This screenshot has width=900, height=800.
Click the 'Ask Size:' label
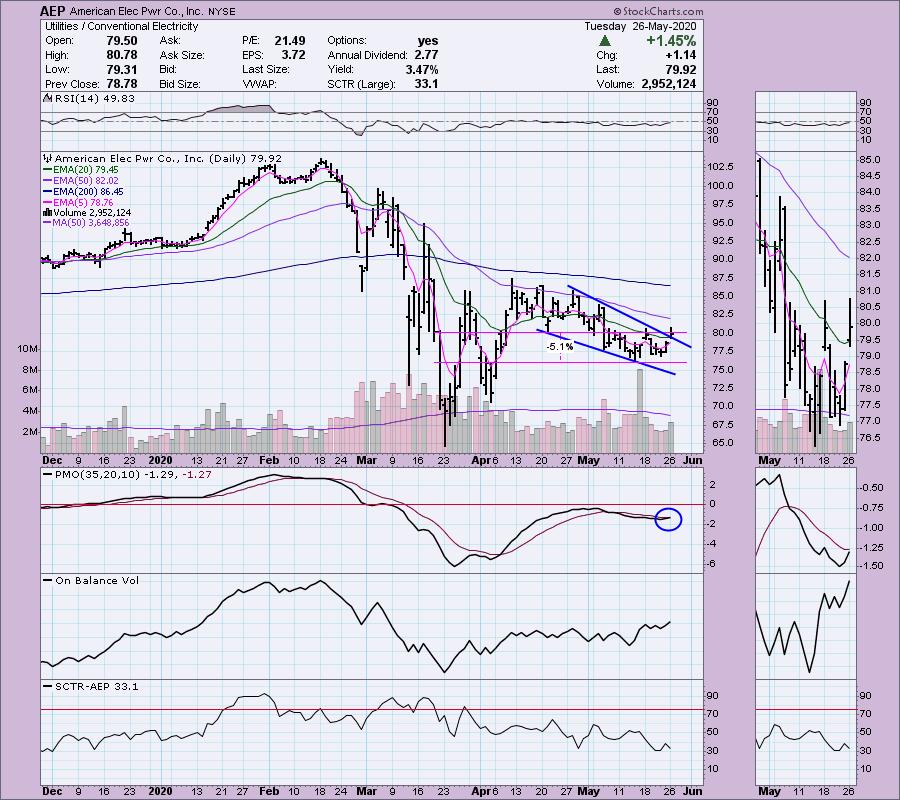pyautogui.click(x=182, y=55)
